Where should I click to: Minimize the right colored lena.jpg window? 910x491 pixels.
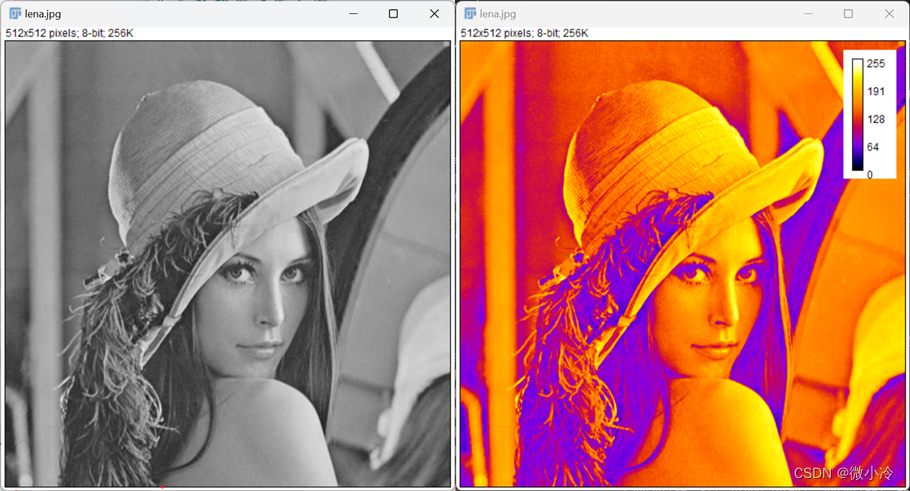pyautogui.click(x=808, y=13)
